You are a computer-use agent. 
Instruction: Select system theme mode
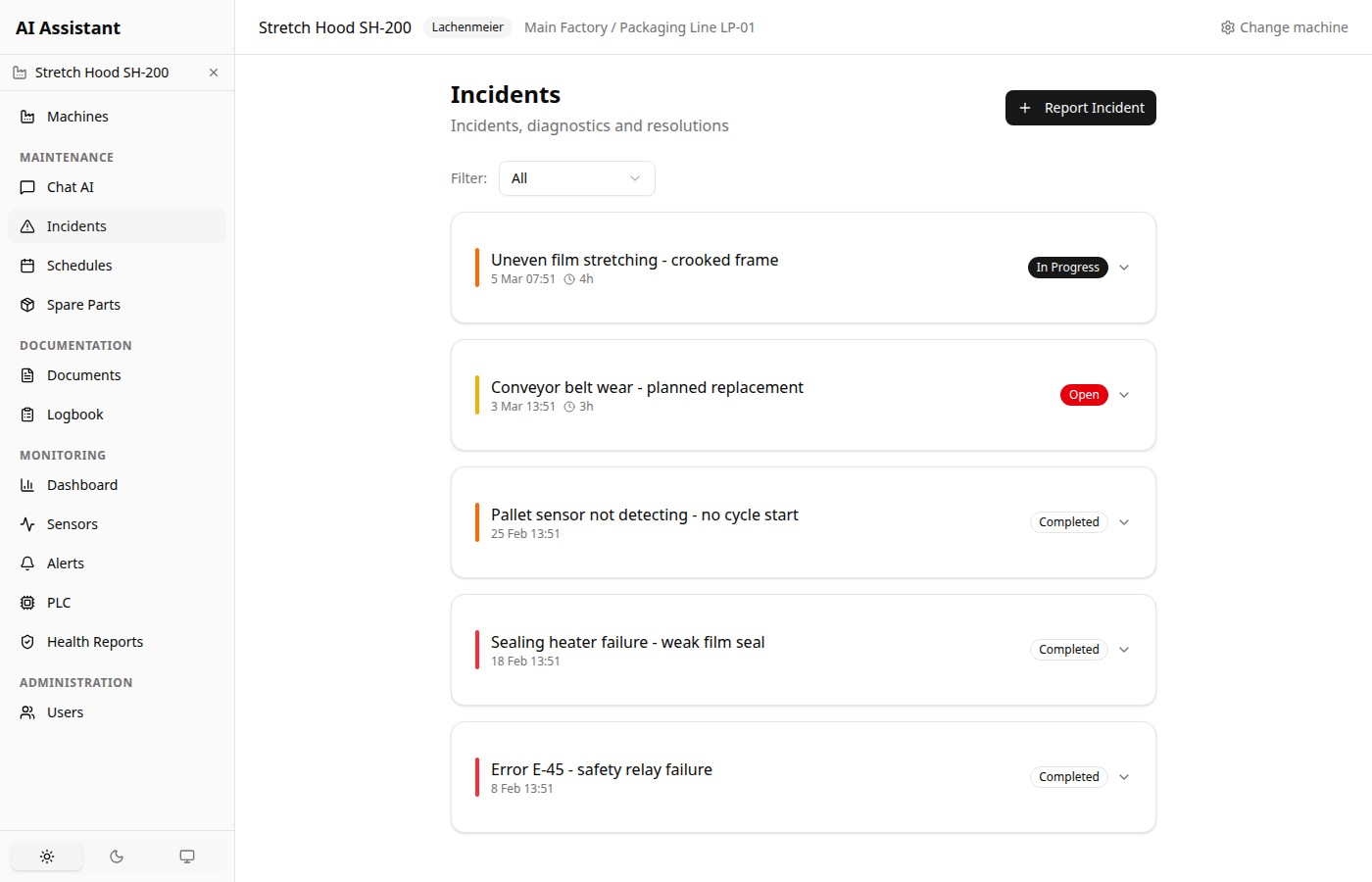pos(187,856)
